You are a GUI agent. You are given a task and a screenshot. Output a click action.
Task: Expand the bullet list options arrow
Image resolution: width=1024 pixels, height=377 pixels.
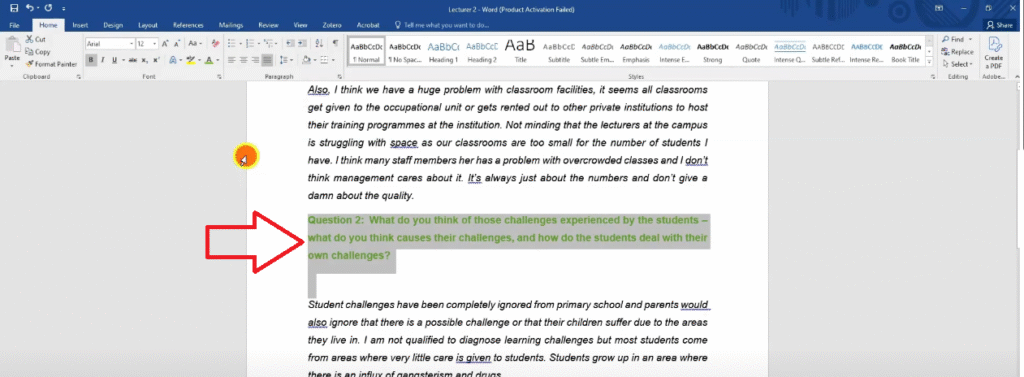click(241, 44)
